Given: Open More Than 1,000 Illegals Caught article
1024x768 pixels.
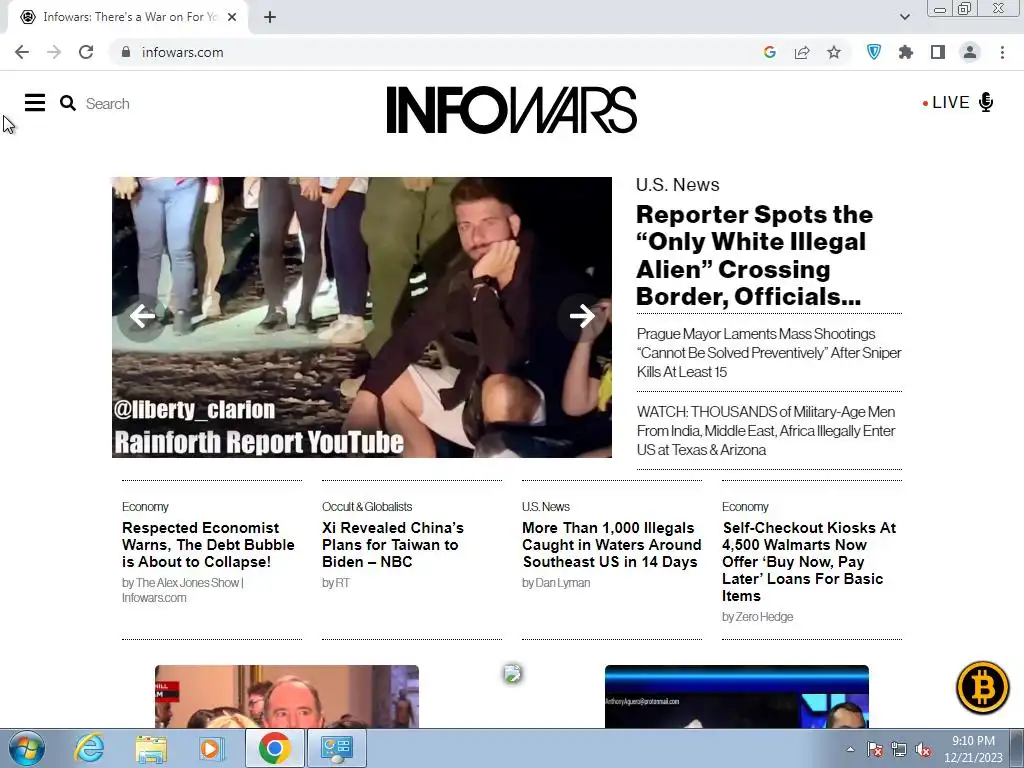Looking at the screenshot, I should point(611,545).
